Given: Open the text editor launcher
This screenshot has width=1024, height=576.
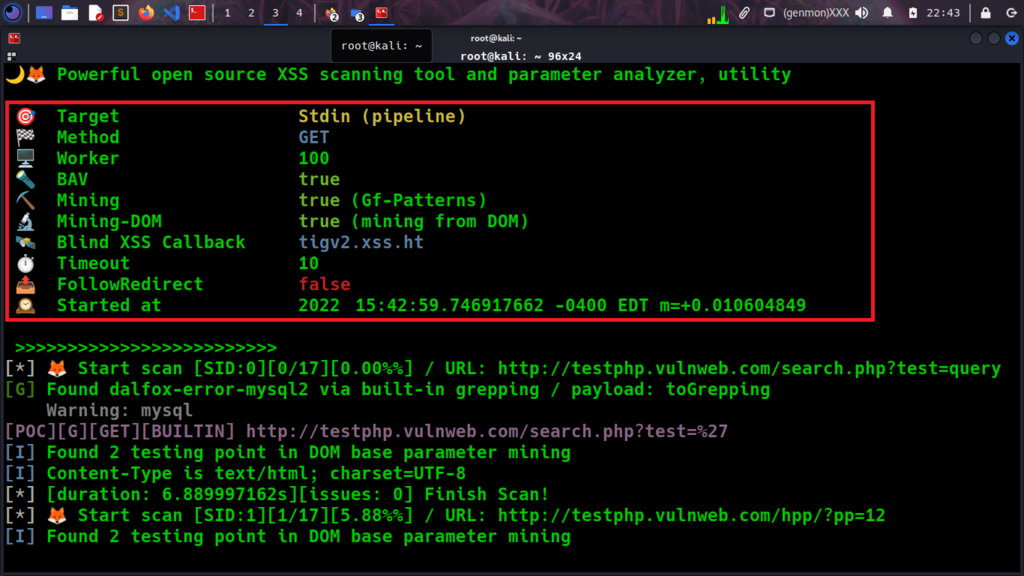Looking at the screenshot, I should click(x=95, y=13).
